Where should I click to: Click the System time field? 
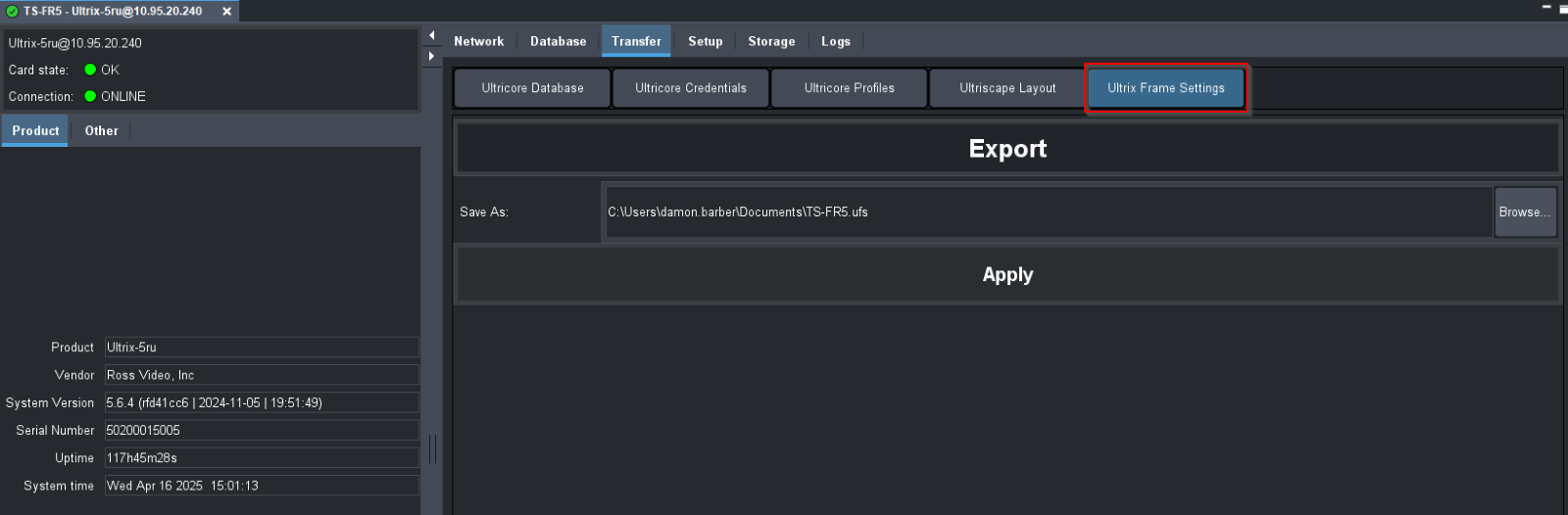(262, 486)
